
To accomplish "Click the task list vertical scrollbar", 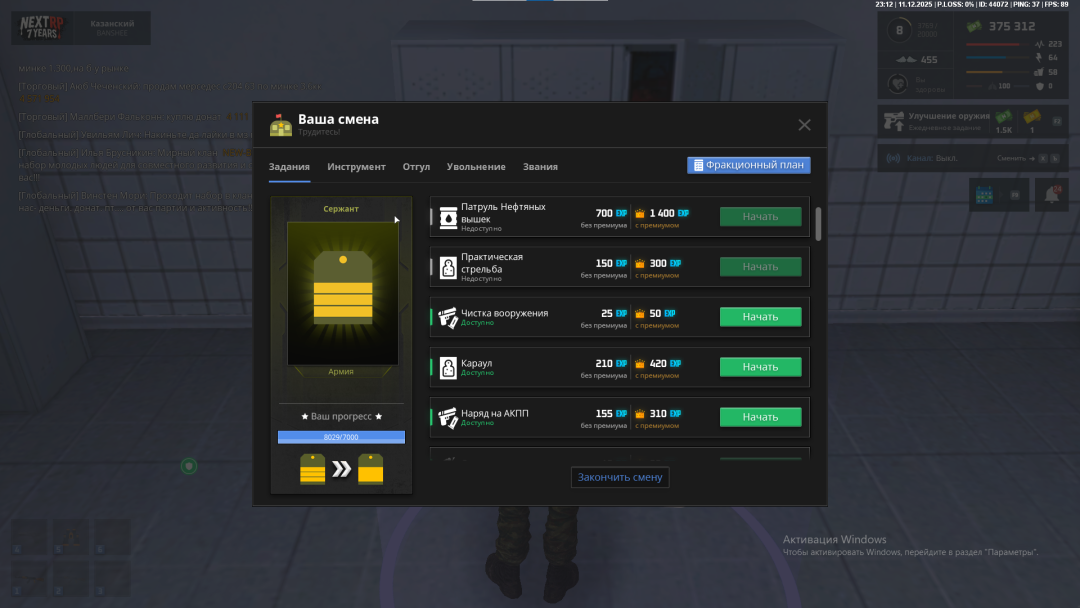I will 819,224.
